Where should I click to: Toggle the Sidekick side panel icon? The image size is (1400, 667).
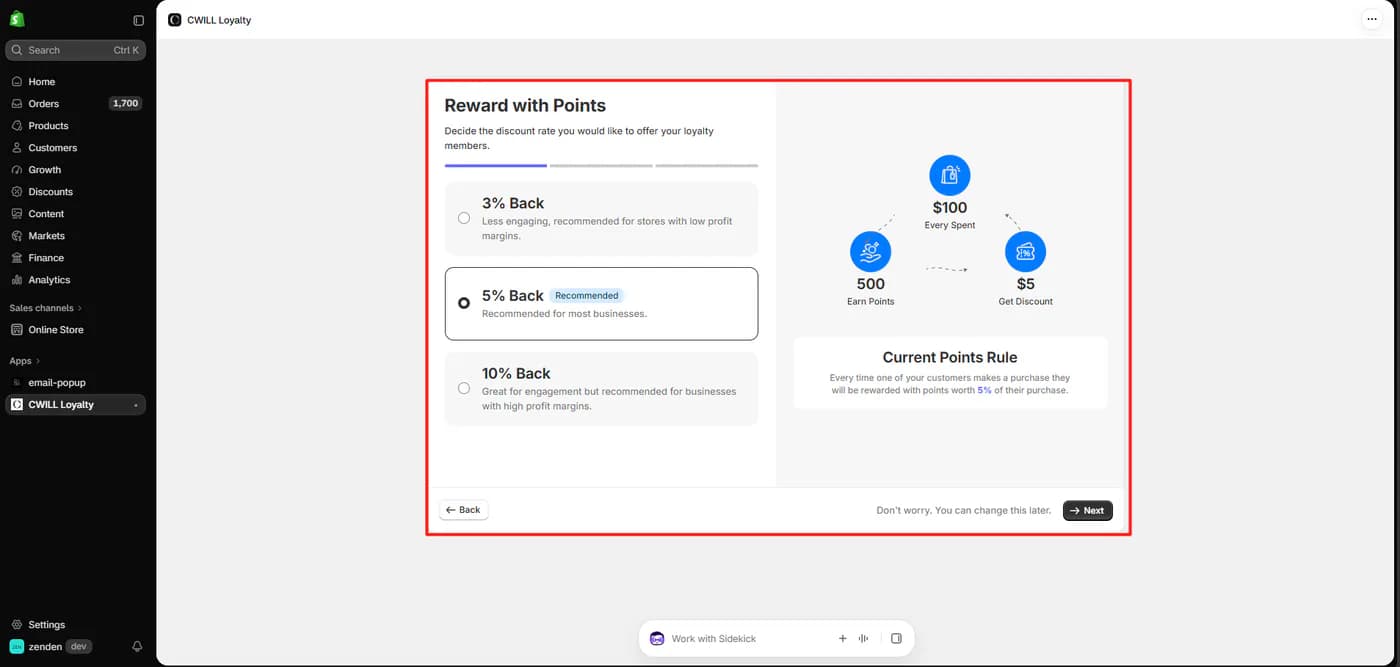click(x=896, y=638)
